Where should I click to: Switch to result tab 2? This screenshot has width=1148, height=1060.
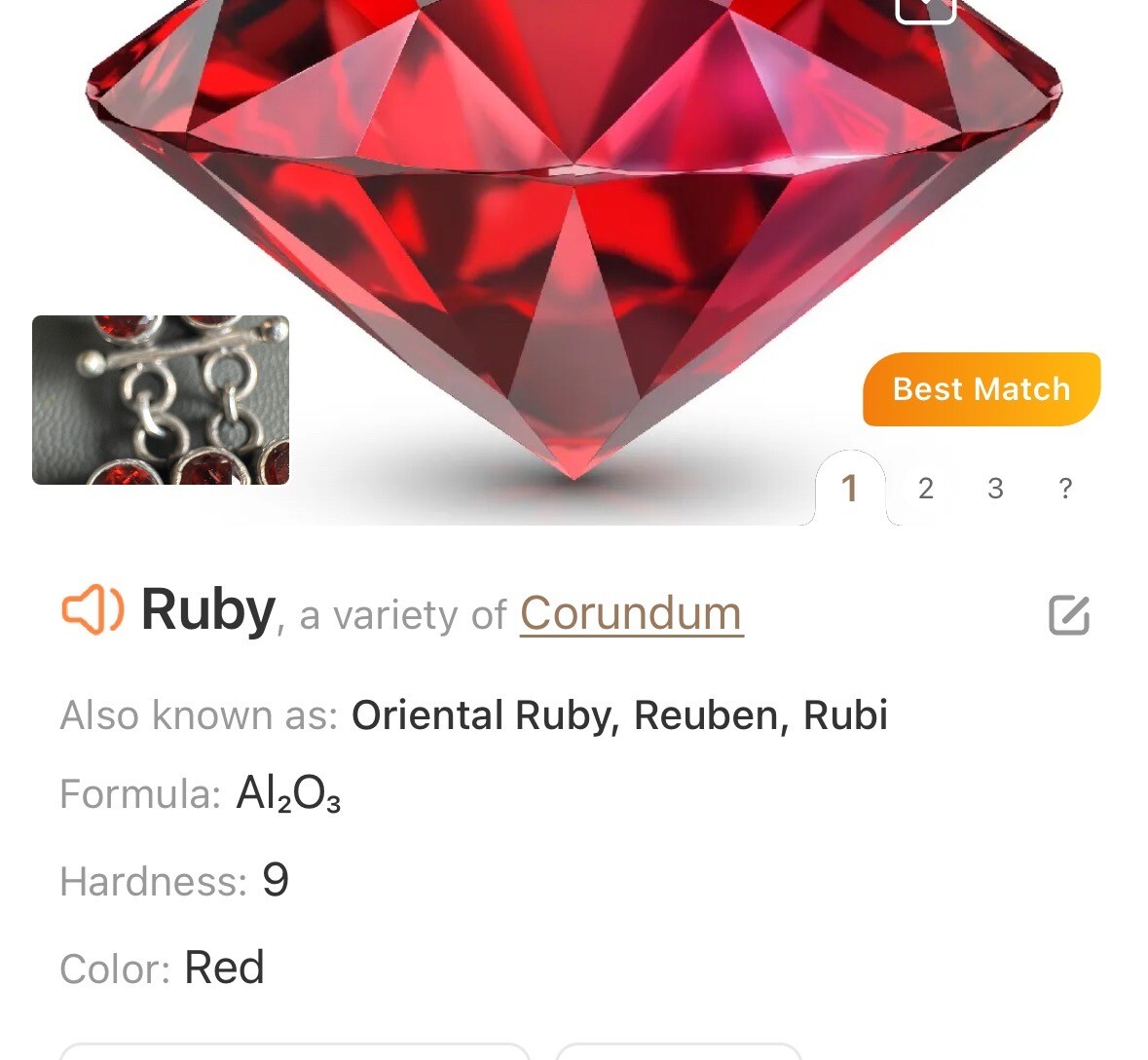tap(925, 489)
